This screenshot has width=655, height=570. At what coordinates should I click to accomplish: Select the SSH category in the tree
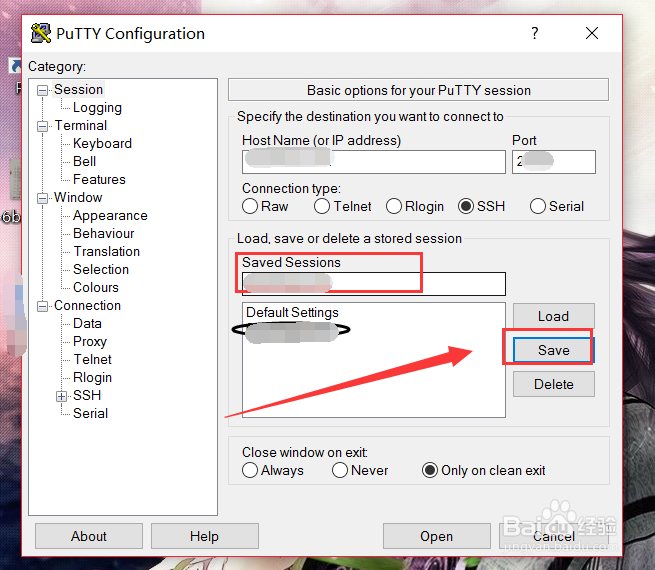(87, 395)
